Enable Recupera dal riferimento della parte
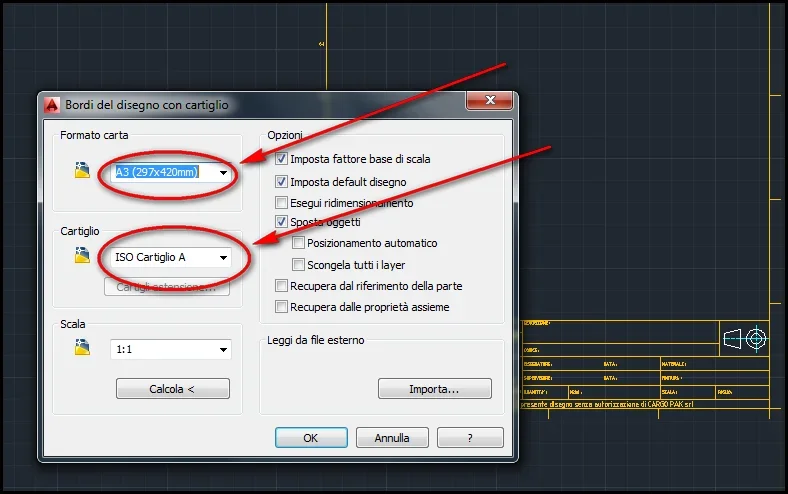The width and height of the screenshot is (788, 494). (x=281, y=286)
